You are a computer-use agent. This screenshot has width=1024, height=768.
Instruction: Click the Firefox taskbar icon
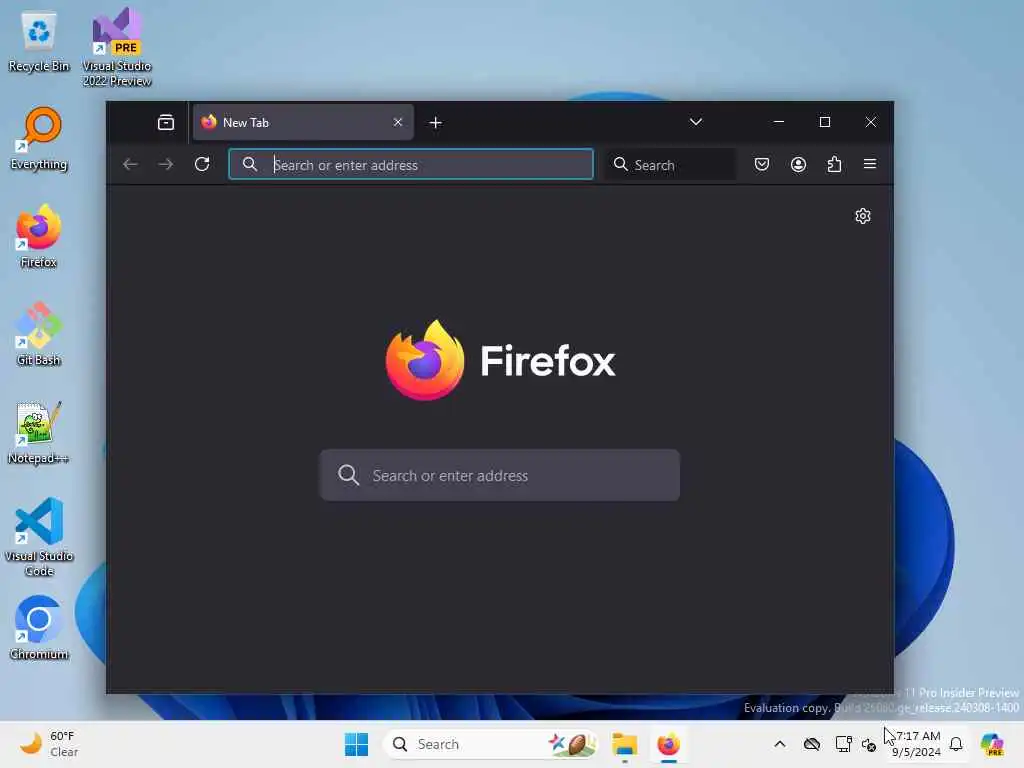tap(668, 744)
